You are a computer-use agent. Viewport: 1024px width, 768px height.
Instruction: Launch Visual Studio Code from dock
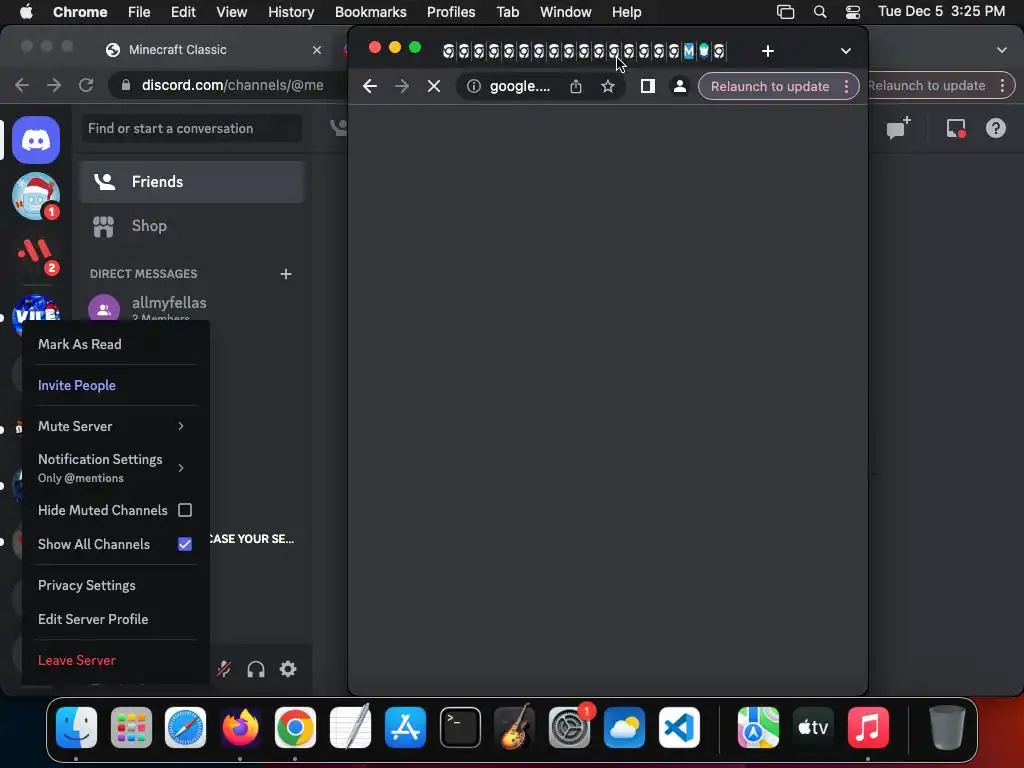679,727
